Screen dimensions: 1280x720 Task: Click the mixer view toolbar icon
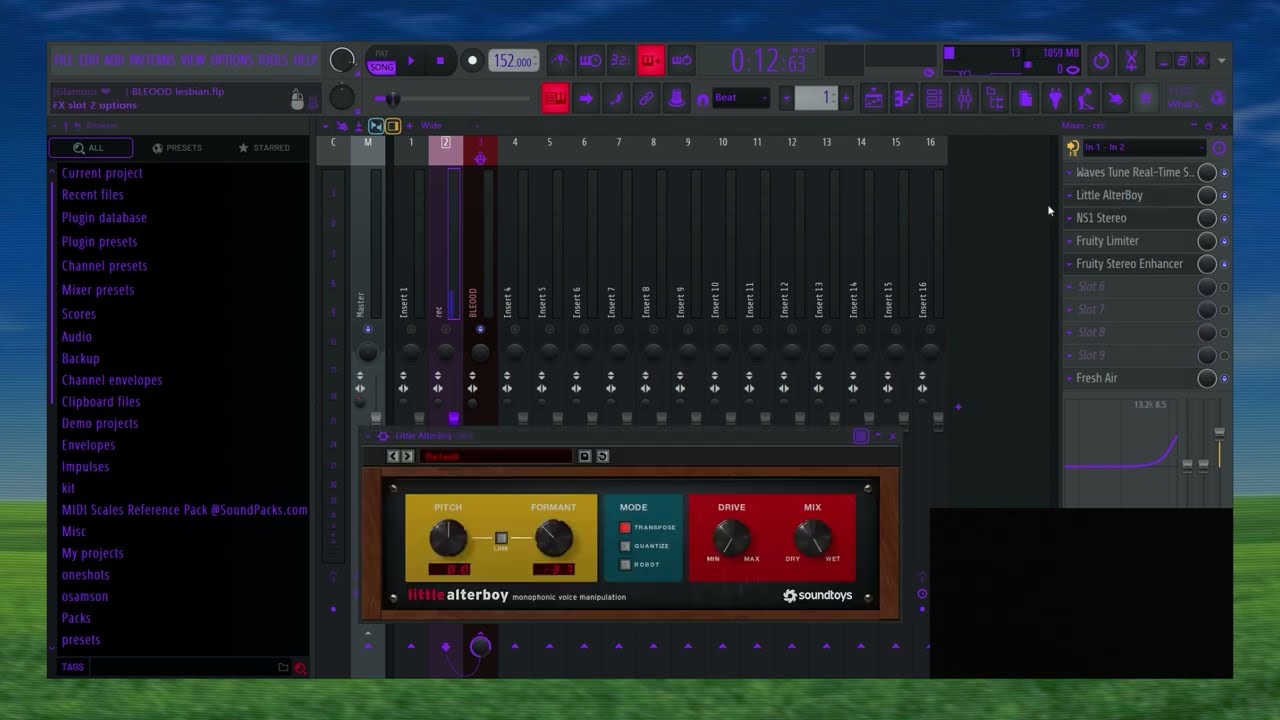pos(964,98)
